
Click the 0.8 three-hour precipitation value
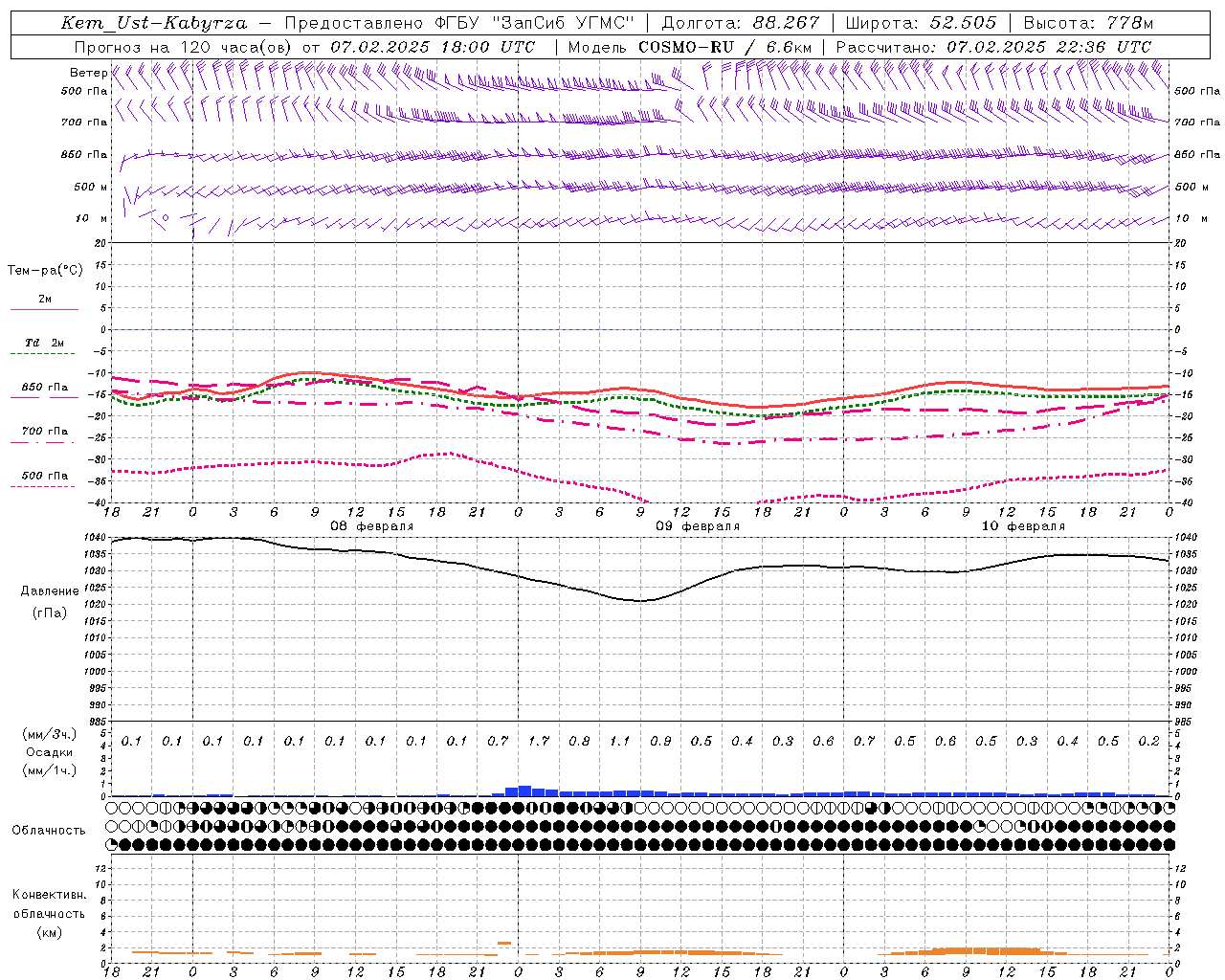[x=579, y=742]
